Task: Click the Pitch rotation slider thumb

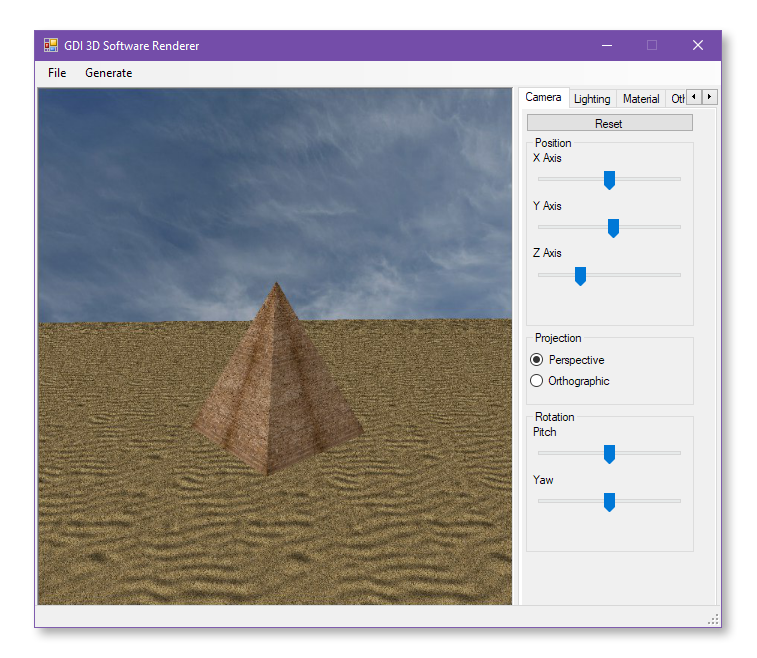Action: pos(609,454)
